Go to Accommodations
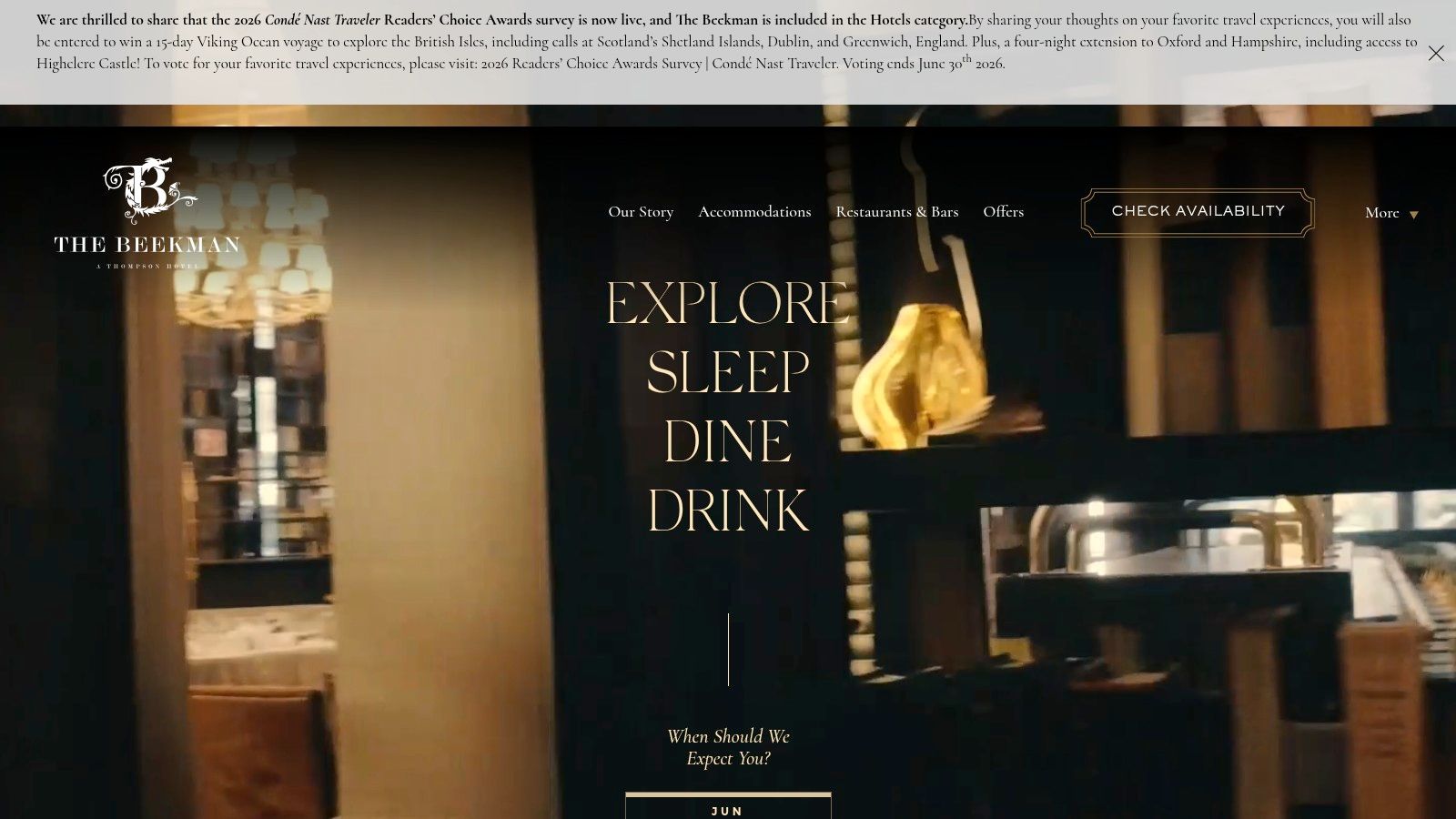 [754, 212]
